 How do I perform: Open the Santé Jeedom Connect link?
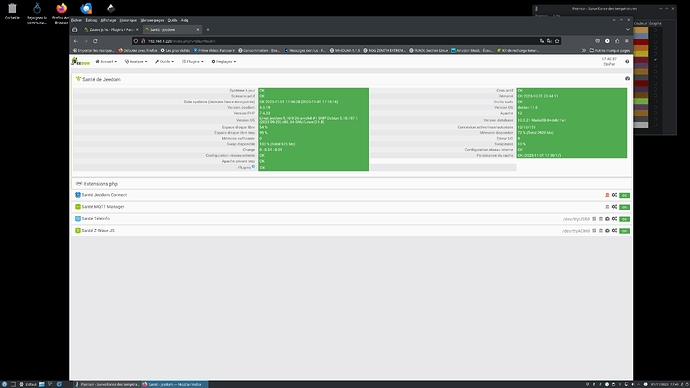(104, 195)
